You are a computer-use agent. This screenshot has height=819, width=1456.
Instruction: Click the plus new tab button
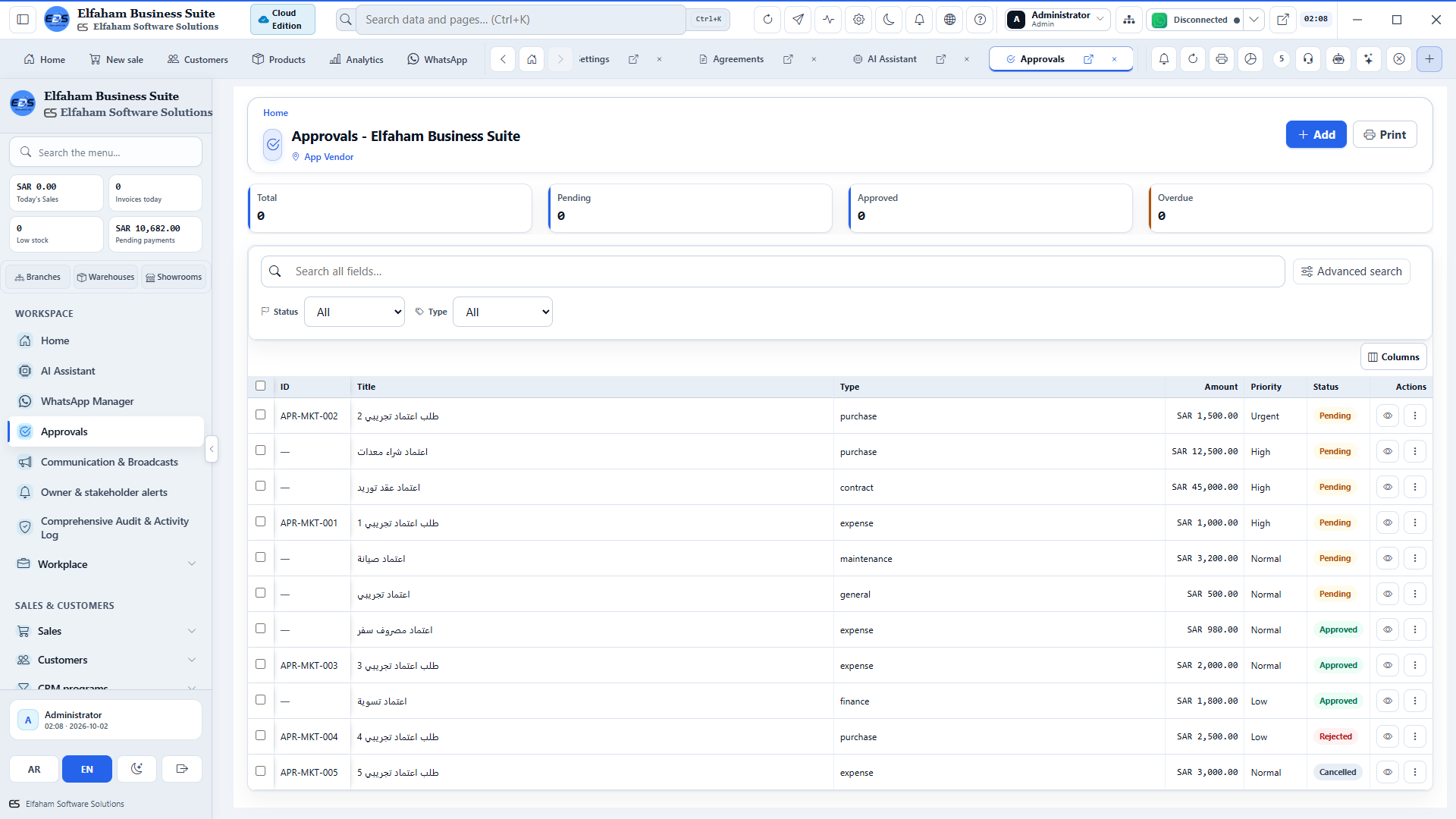pyautogui.click(x=1429, y=59)
